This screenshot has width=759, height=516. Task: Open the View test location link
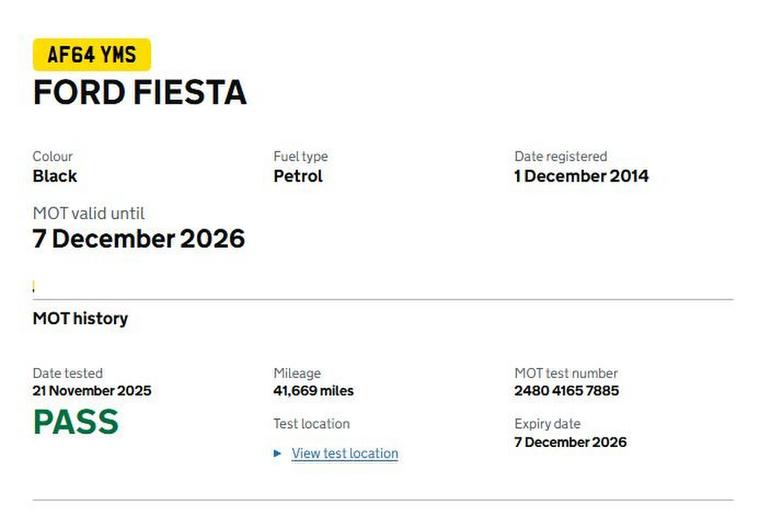tap(344, 454)
